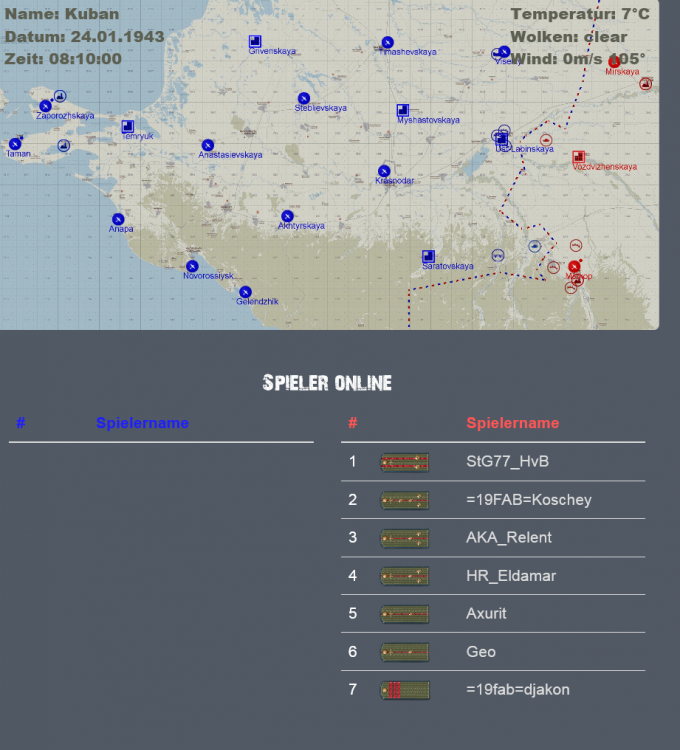Click the Name: Kuban label
The image size is (680, 750).
coord(62,14)
